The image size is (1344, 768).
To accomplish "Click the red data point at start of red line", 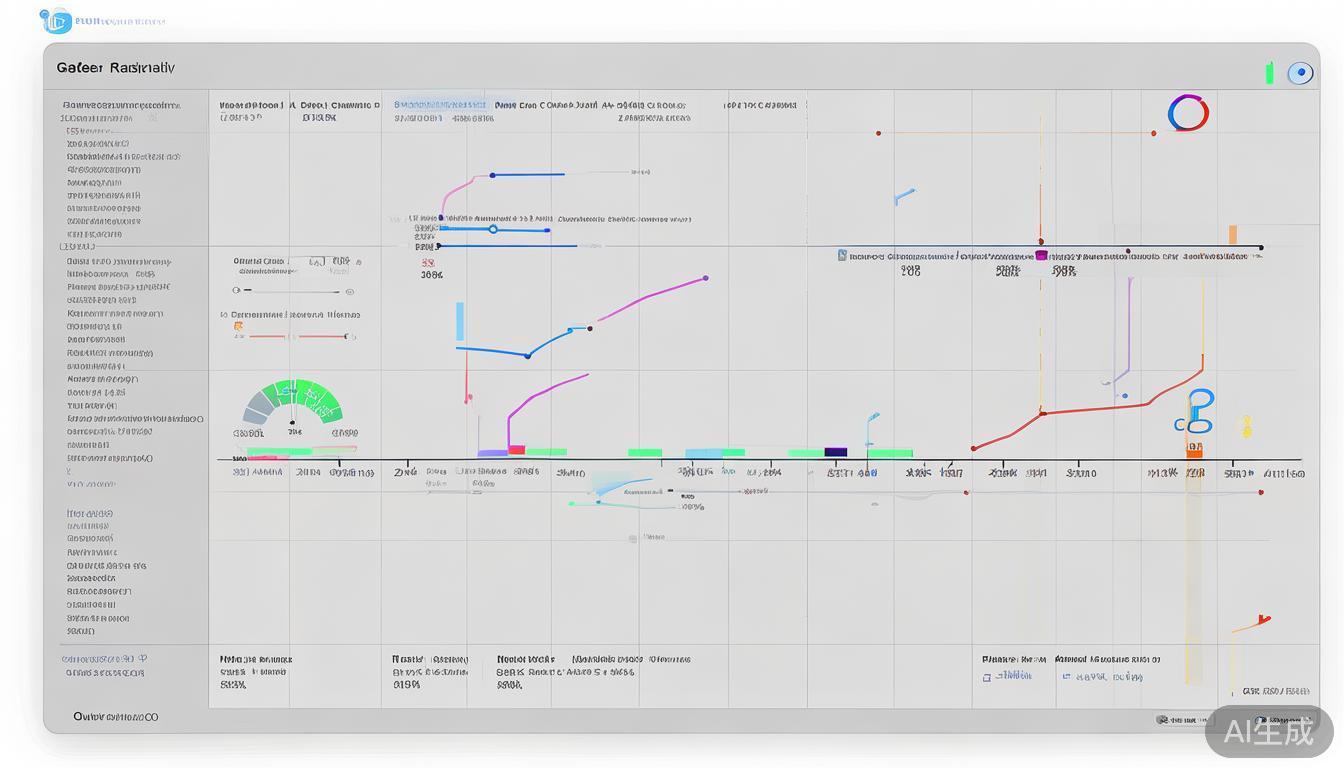I will pos(973,449).
